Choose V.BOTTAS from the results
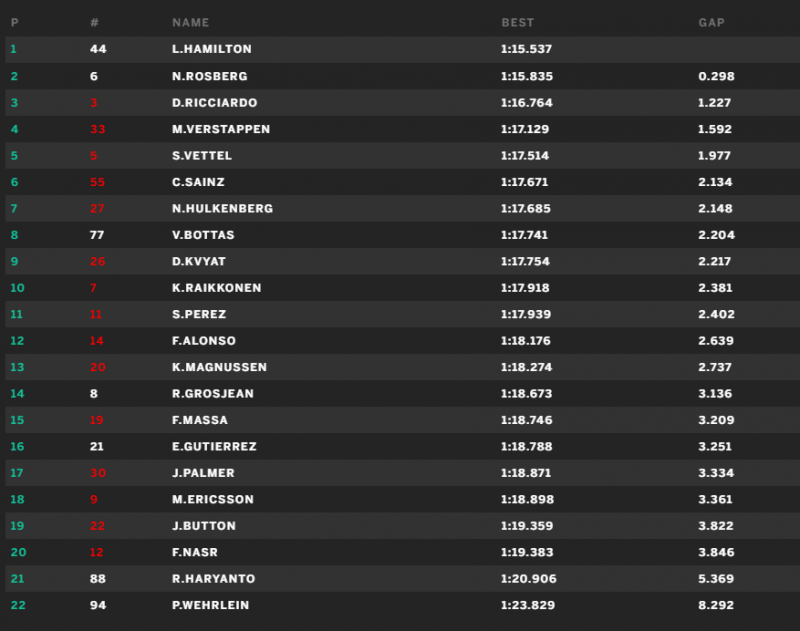 [203, 235]
